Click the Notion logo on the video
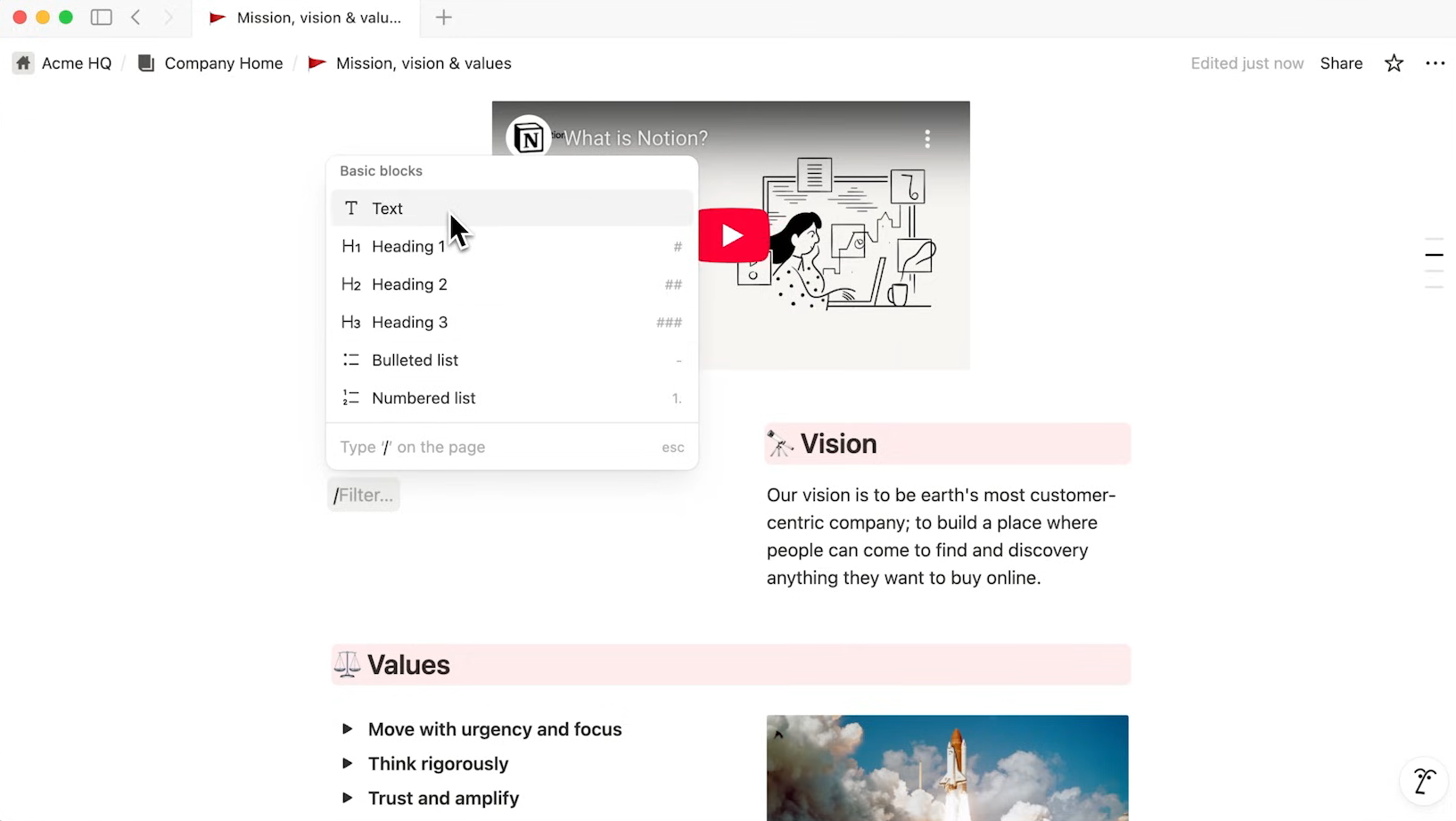1456x821 pixels. 529,138
